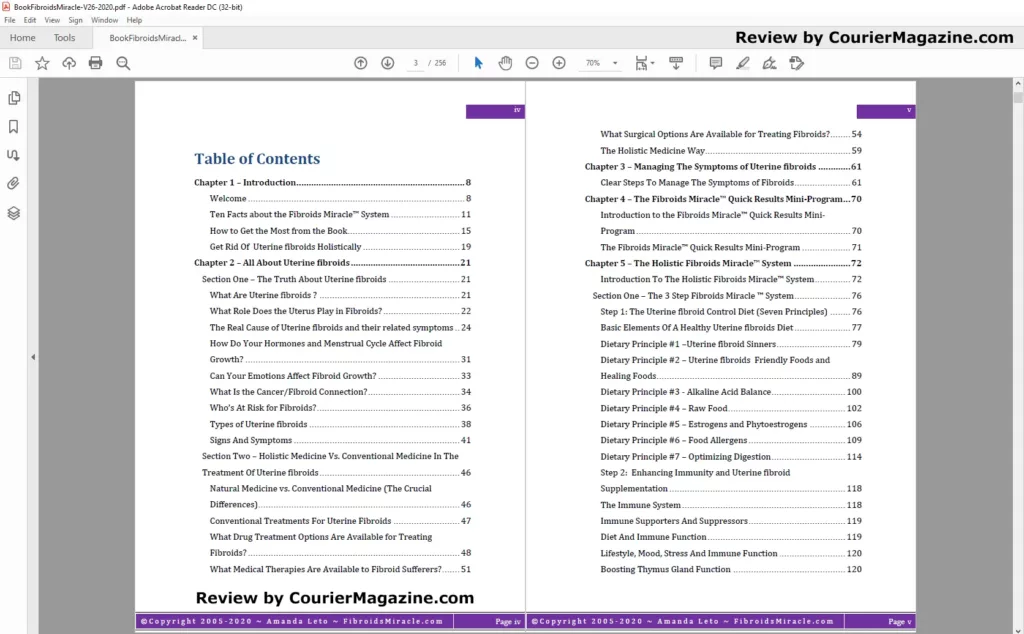Click the vertical scrollbar up arrow
The height and width of the screenshot is (634, 1024).
[1017, 84]
